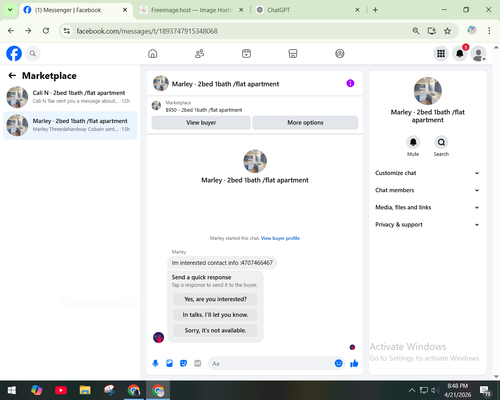This screenshot has width=500, height=400.
Task: Click the address bar URL
Action: (147, 31)
